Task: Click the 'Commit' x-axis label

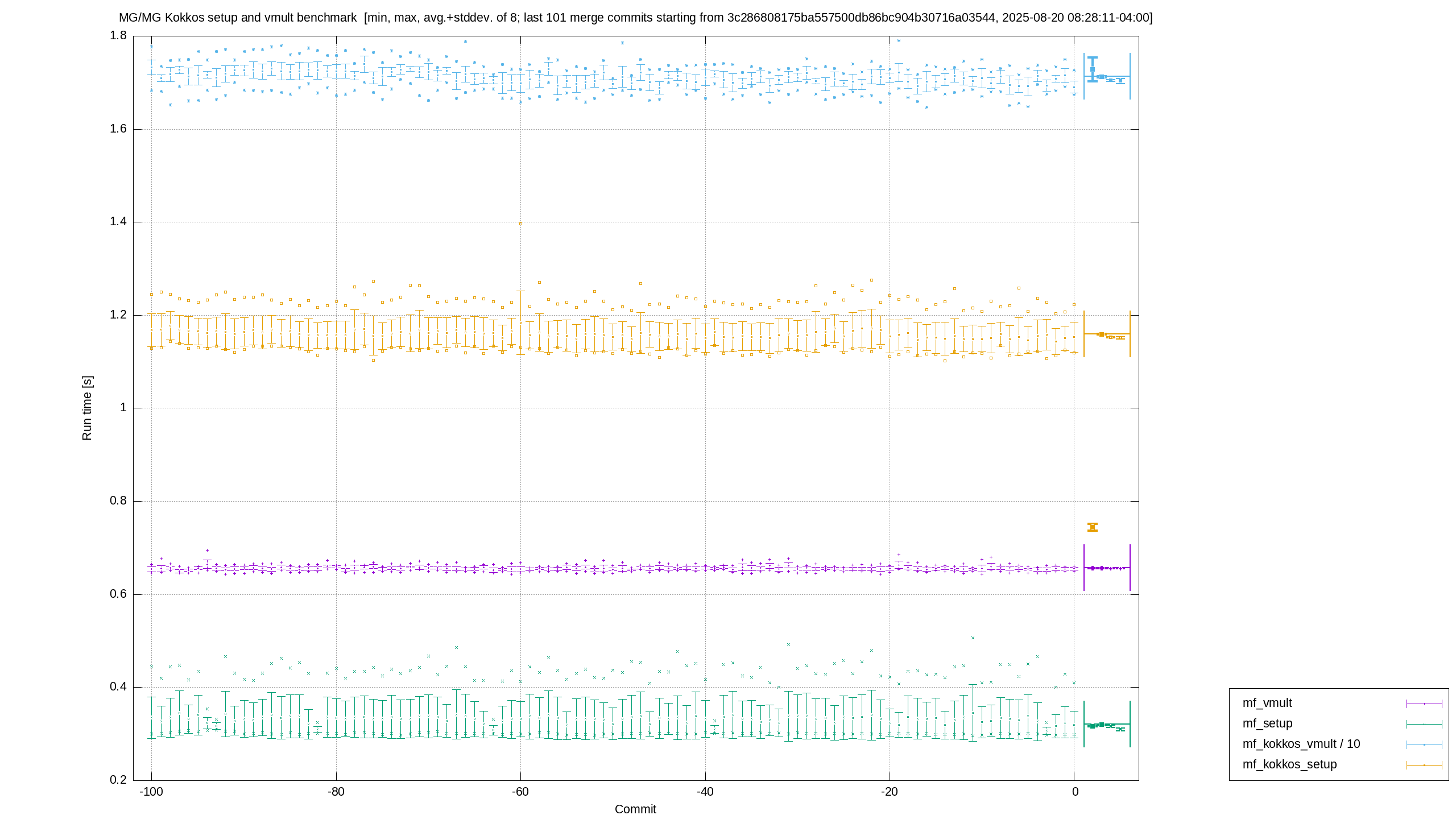Action: (x=635, y=809)
